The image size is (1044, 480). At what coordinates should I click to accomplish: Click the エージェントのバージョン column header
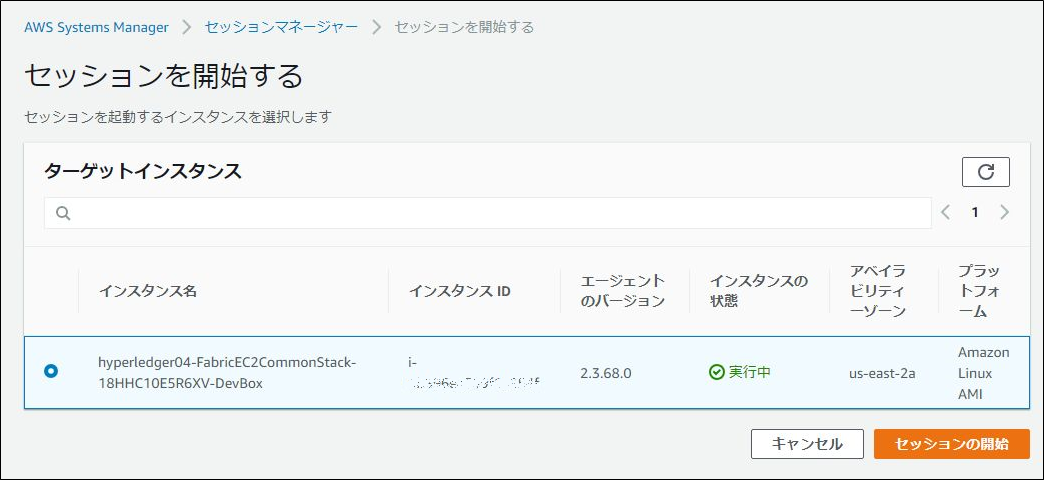(623, 291)
